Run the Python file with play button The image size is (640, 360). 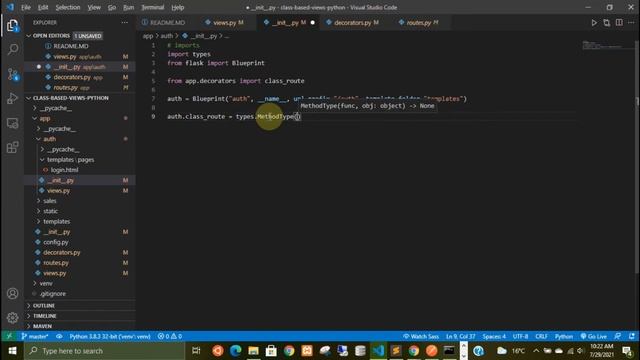tap(594, 23)
